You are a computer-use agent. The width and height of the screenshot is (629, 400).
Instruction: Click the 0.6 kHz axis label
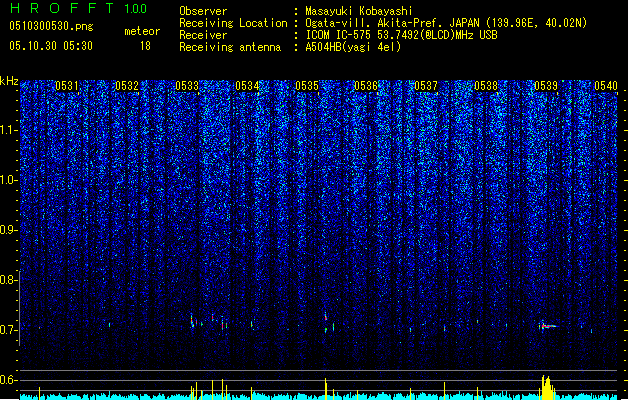pos(9,380)
